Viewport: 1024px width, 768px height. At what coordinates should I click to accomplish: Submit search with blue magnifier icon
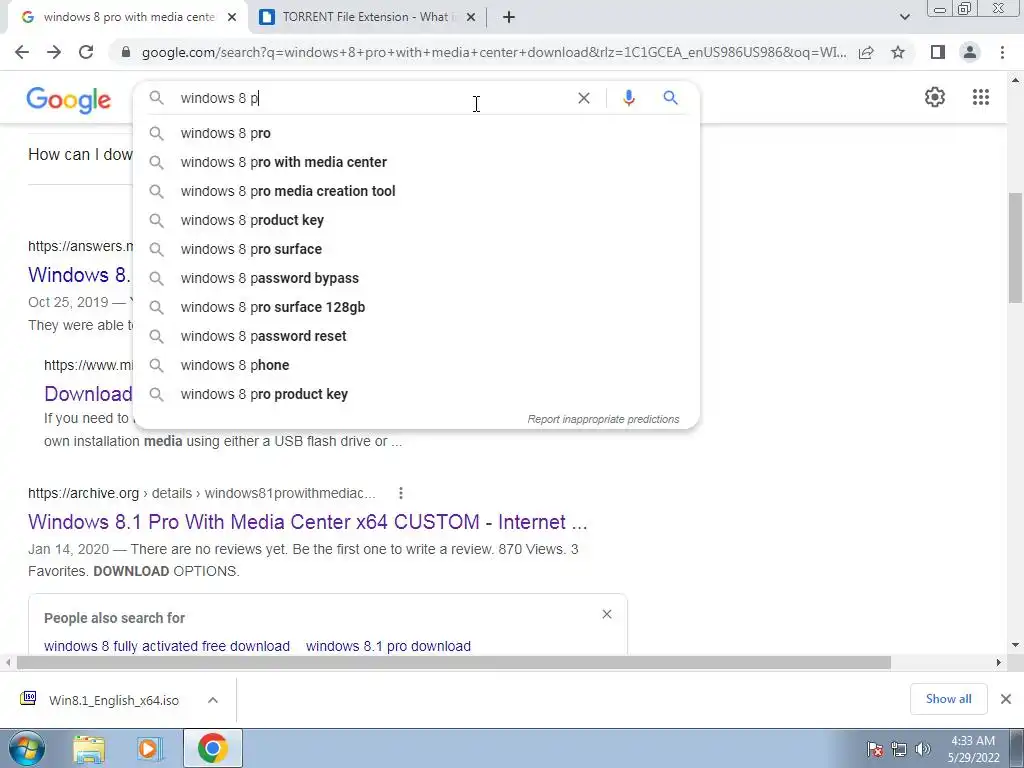(x=670, y=98)
